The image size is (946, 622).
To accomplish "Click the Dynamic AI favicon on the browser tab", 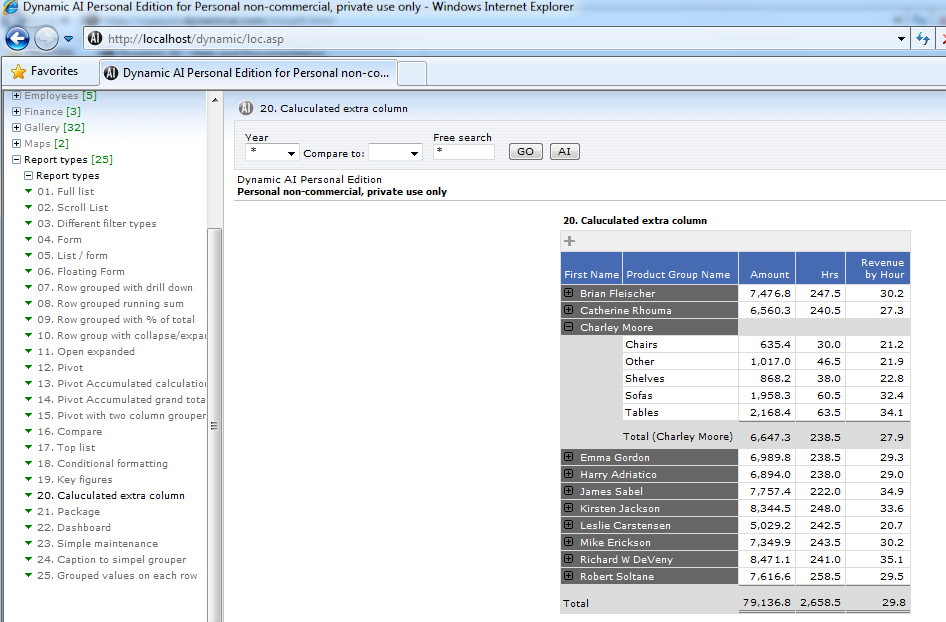I will point(110,72).
